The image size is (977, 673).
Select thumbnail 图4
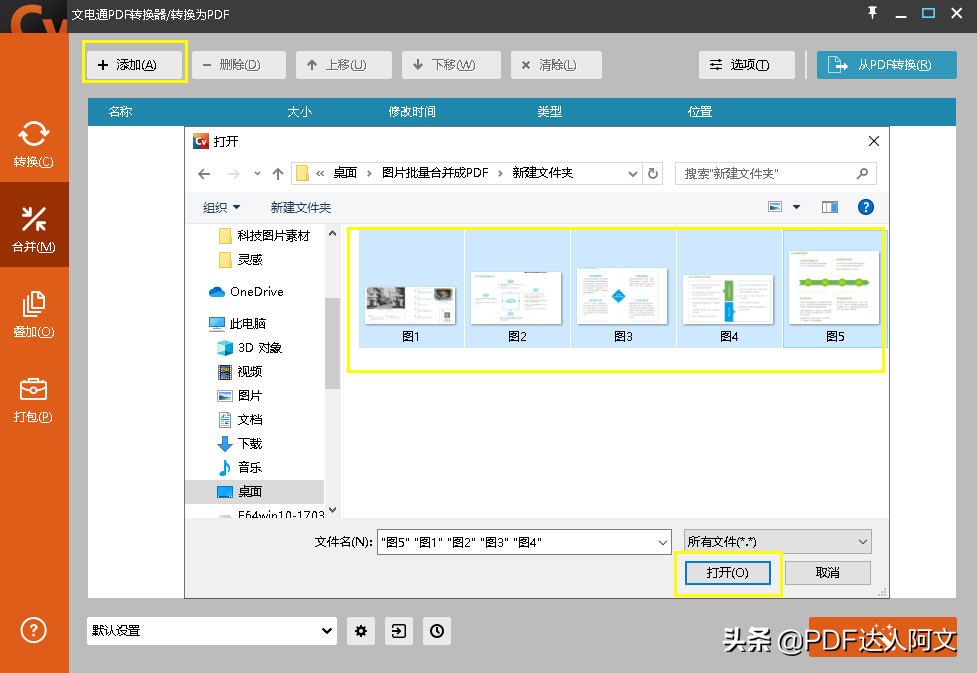tap(729, 289)
